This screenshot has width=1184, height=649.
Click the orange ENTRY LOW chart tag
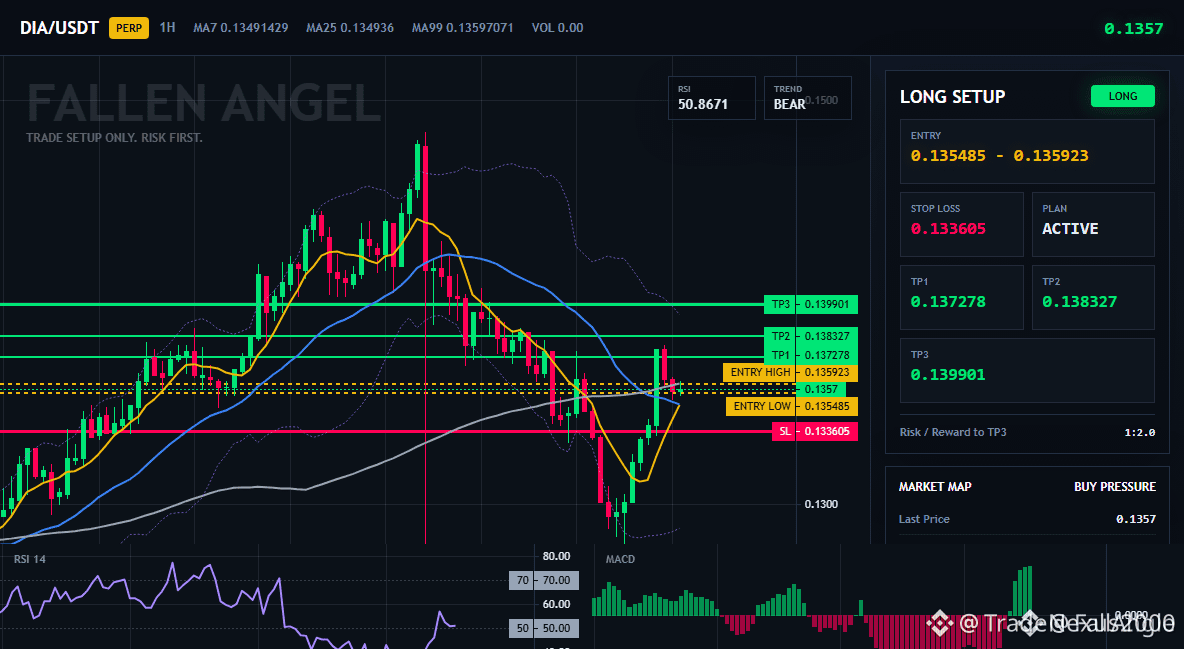(791, 406)
